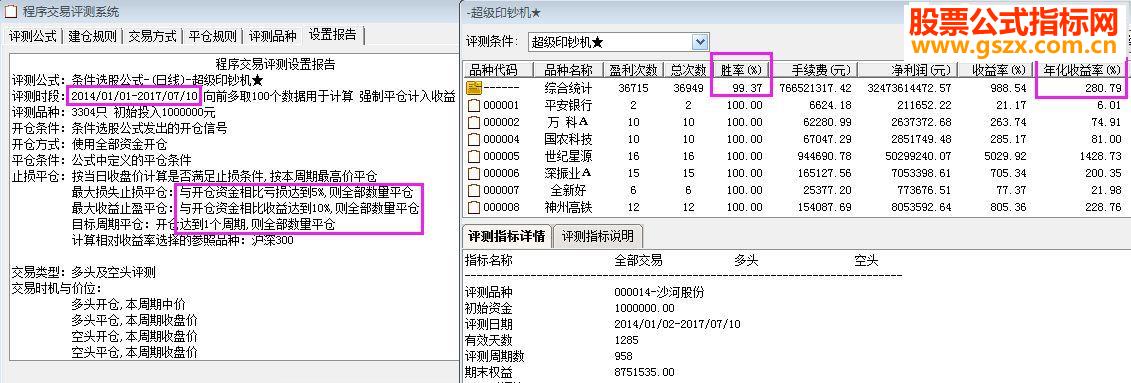Click the 有效天数 value 1285
Image resolution: width=1131 pixels, height=383 pixels.
click(626, 340)
